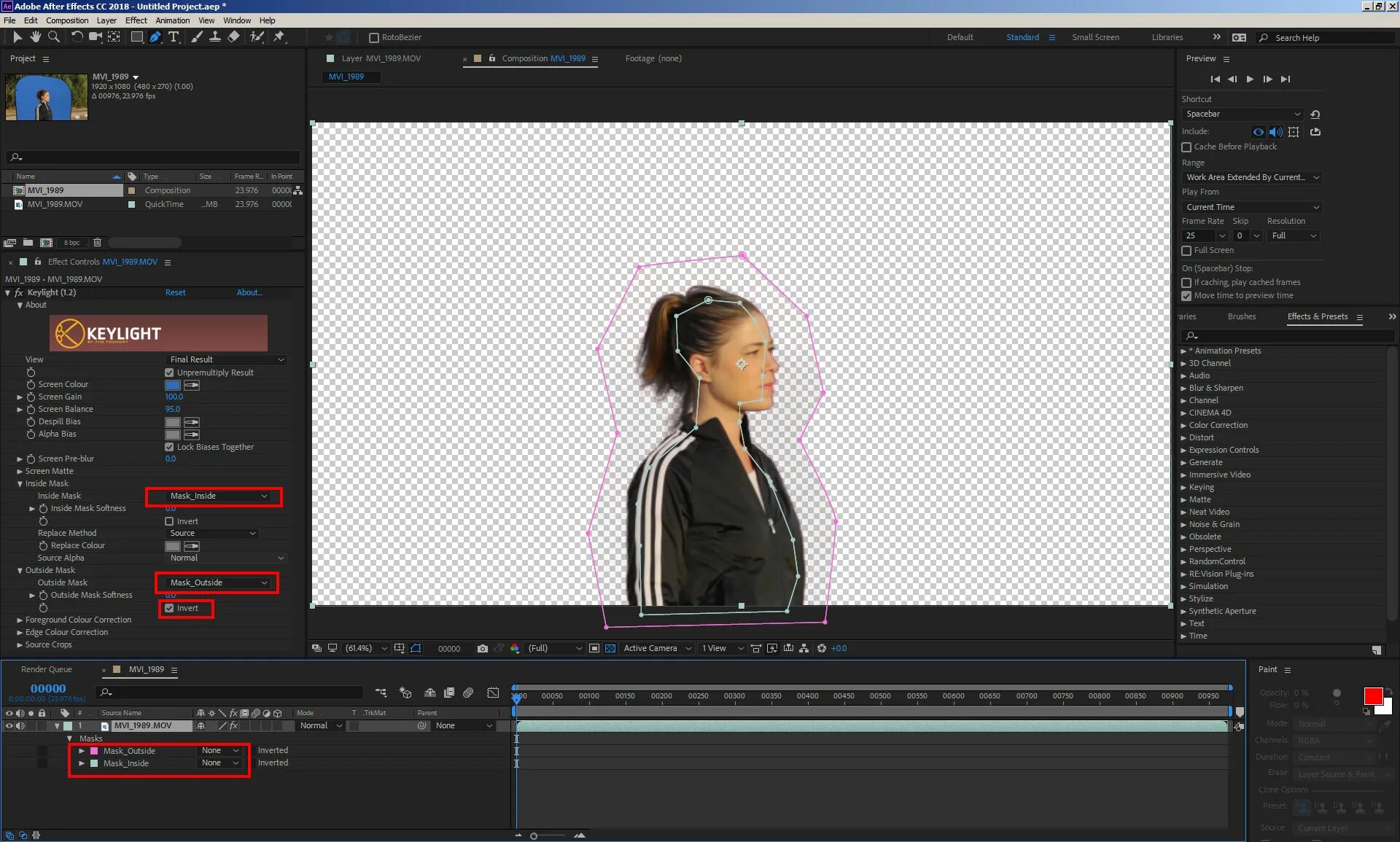Click the Pen tool icon
The image size is (1400, 842).
(x=155, y=37)
